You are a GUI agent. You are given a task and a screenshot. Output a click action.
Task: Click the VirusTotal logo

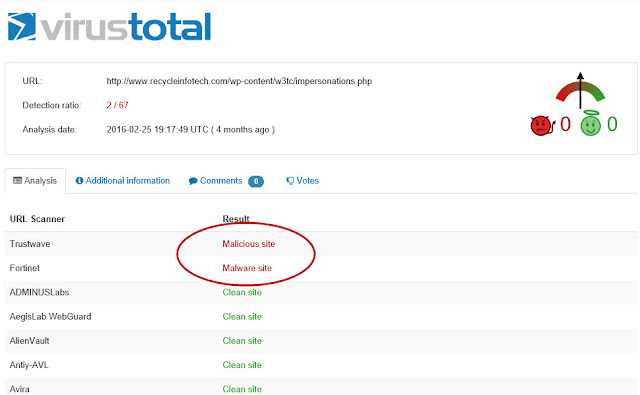click(x=109, y=27)
